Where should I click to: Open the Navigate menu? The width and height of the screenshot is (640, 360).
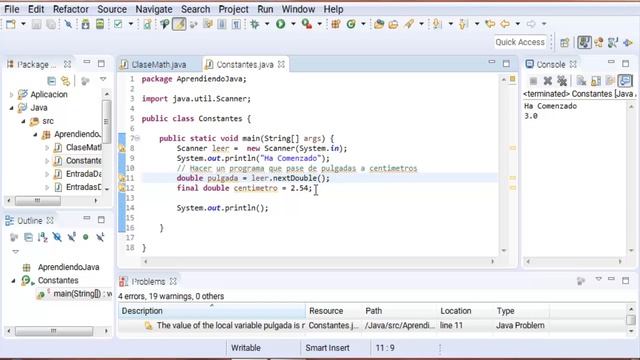pos(154,9)
